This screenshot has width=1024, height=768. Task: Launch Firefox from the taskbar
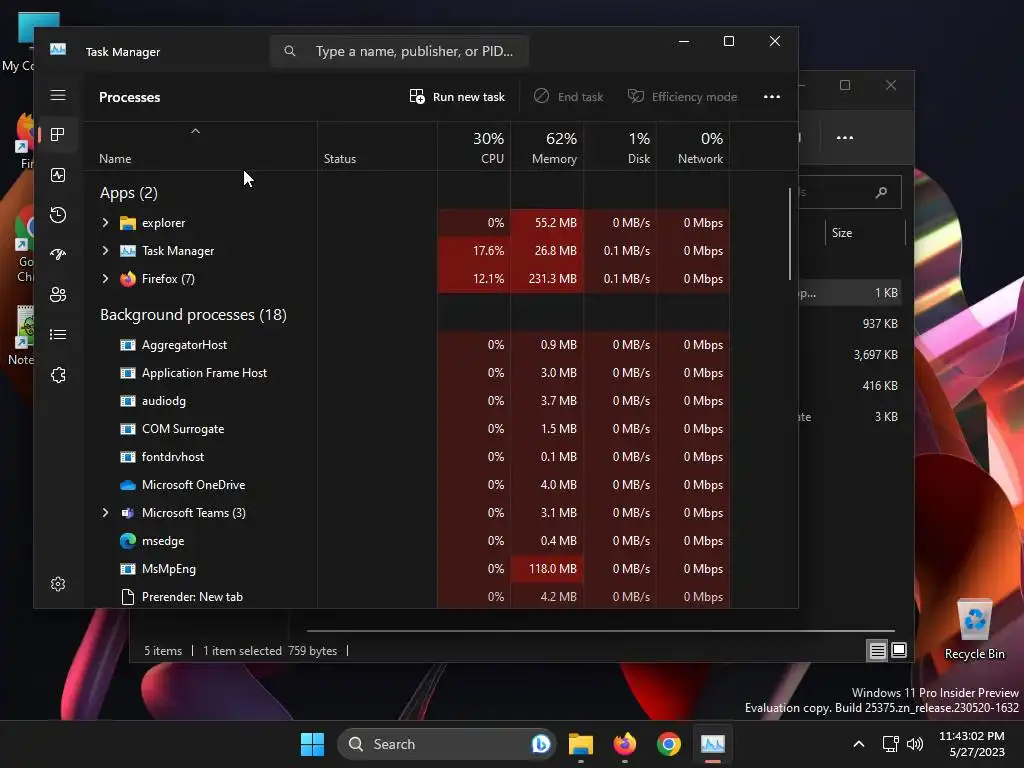click(625, 744)
